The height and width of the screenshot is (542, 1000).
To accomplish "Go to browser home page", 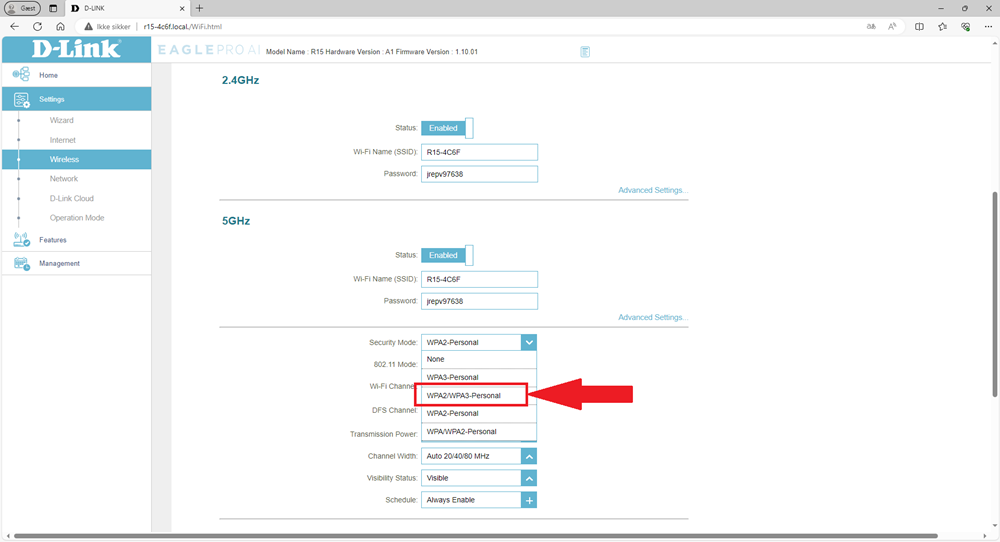I will 61,27.
